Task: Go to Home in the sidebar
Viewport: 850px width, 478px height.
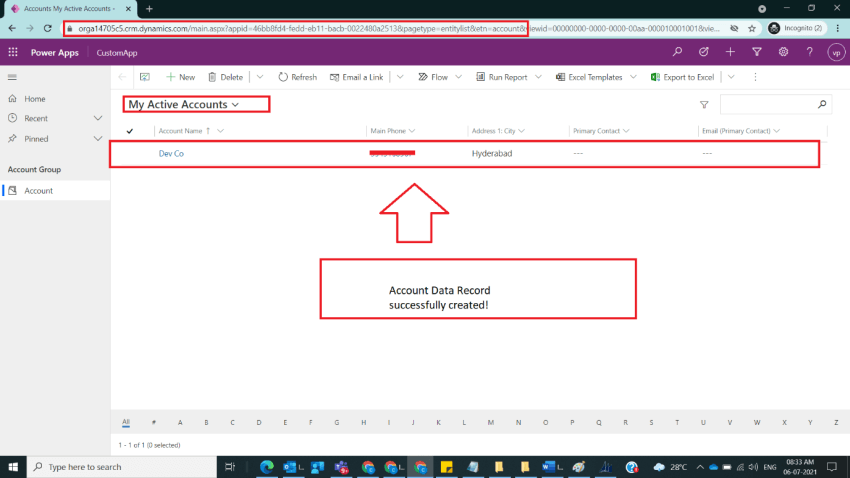Action: (35, 99)
